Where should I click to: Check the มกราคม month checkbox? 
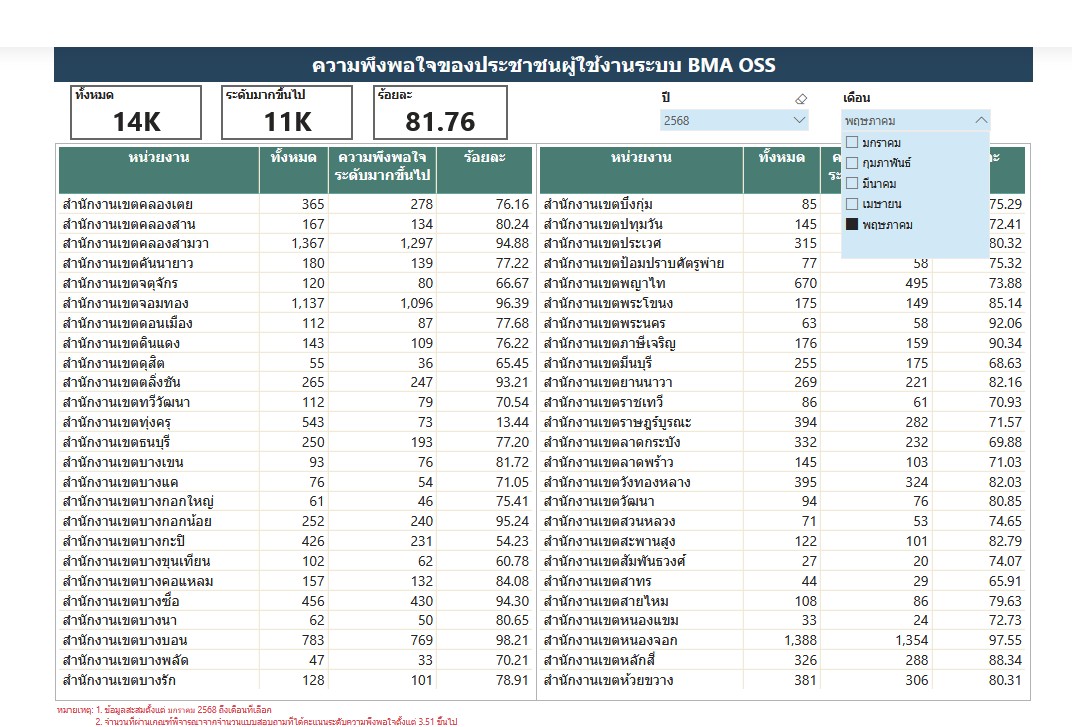click(852, 142)
